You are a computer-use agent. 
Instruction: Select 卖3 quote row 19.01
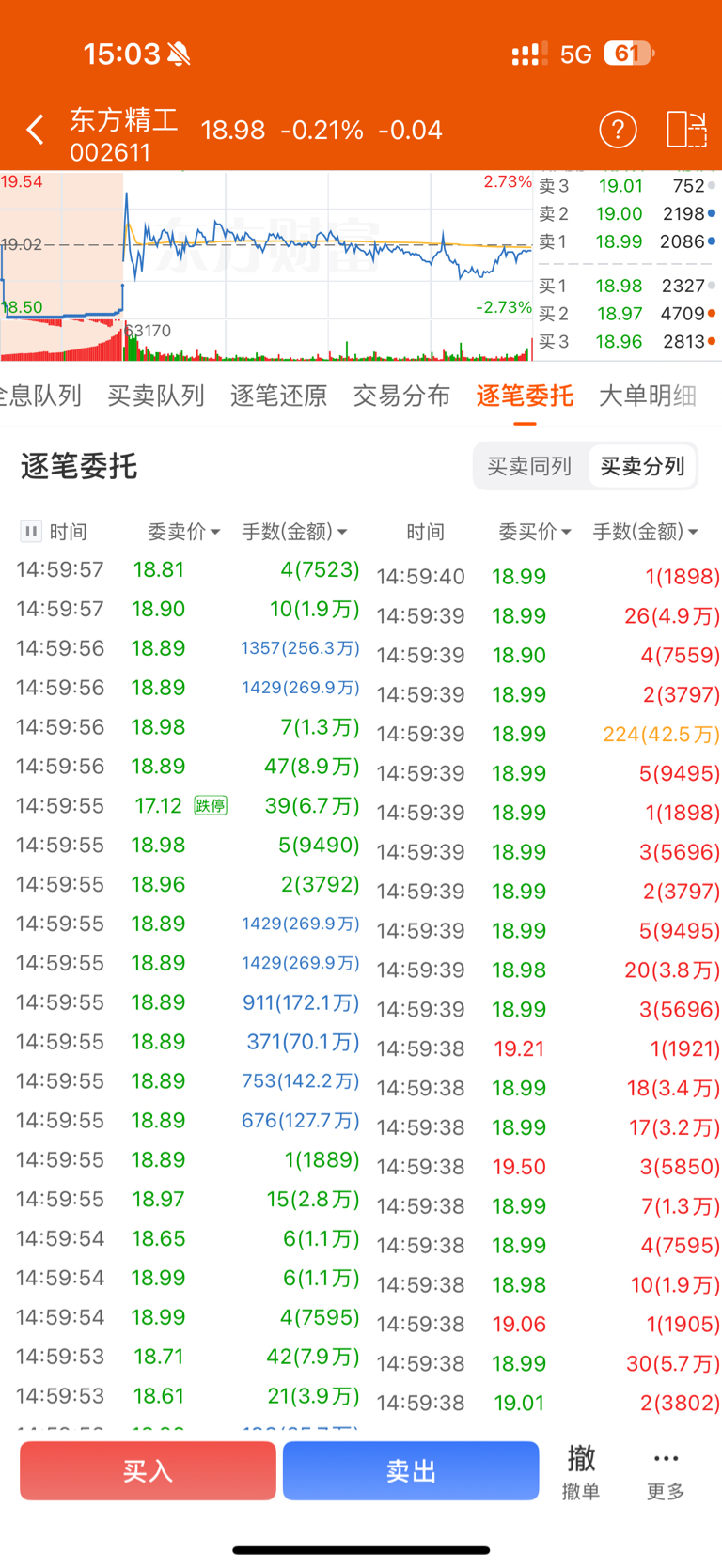click(x=627, y=186)
